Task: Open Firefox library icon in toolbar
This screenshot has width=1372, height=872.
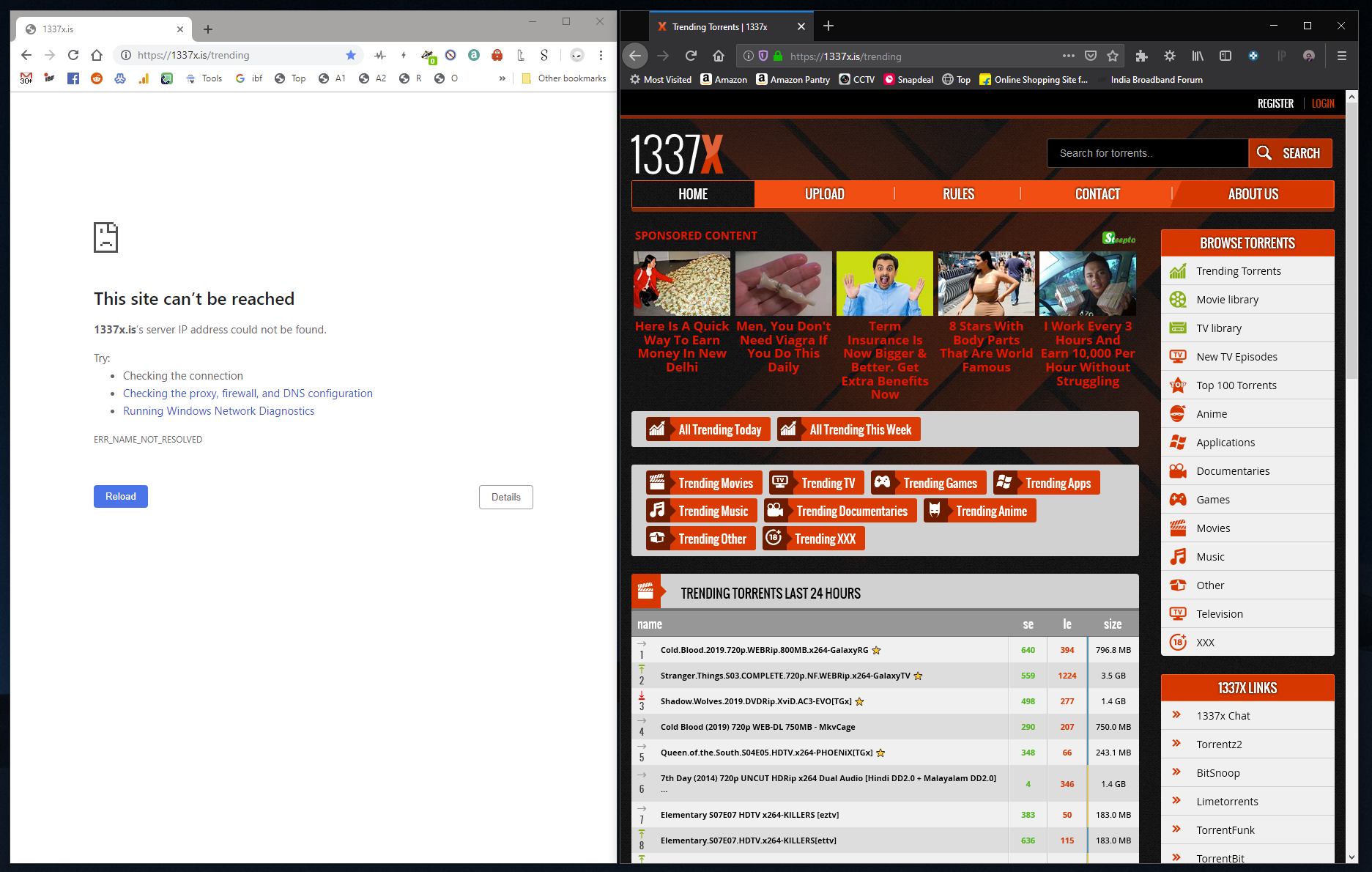Action: click(x=1198, y=56)
